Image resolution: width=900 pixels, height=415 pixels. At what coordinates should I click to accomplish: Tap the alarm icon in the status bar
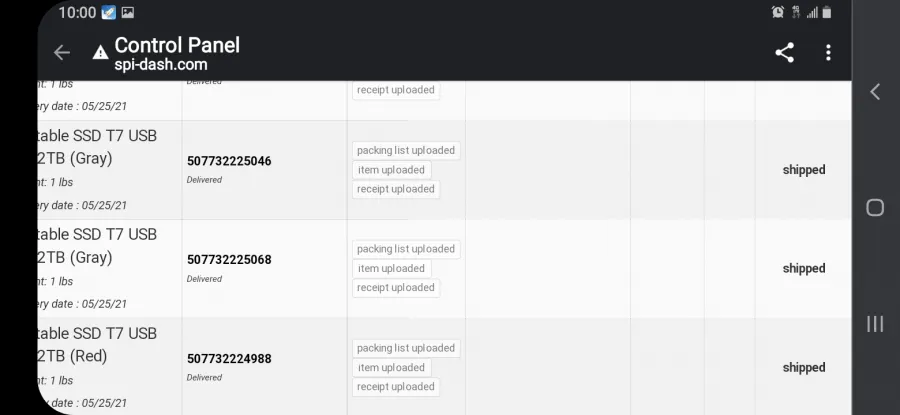(778, 12)
